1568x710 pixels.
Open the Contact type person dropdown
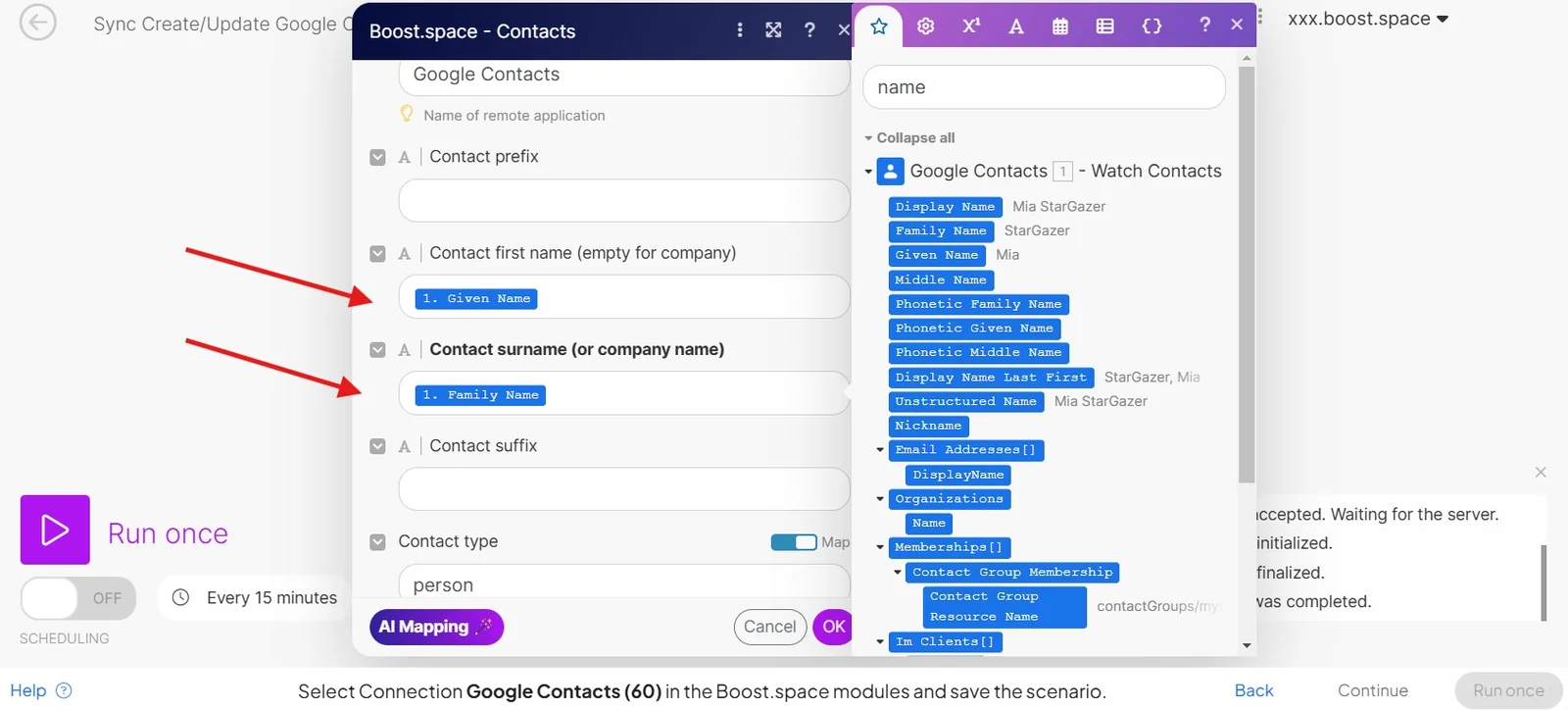point(623,583)
